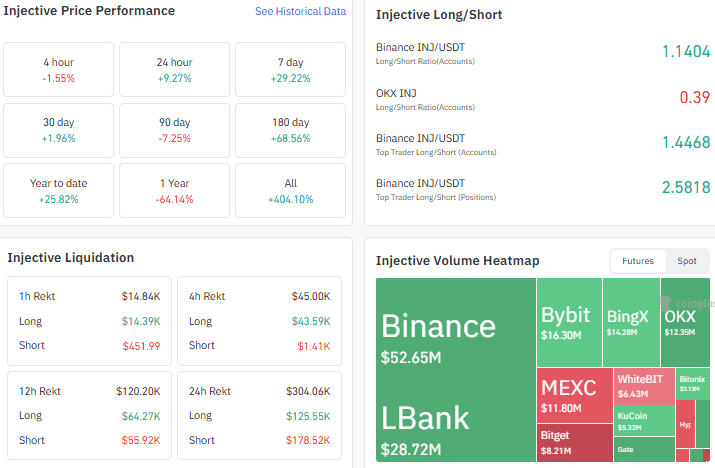Select the All time performance card
Viewport: 715px width, 468px height.
(290, 191)
